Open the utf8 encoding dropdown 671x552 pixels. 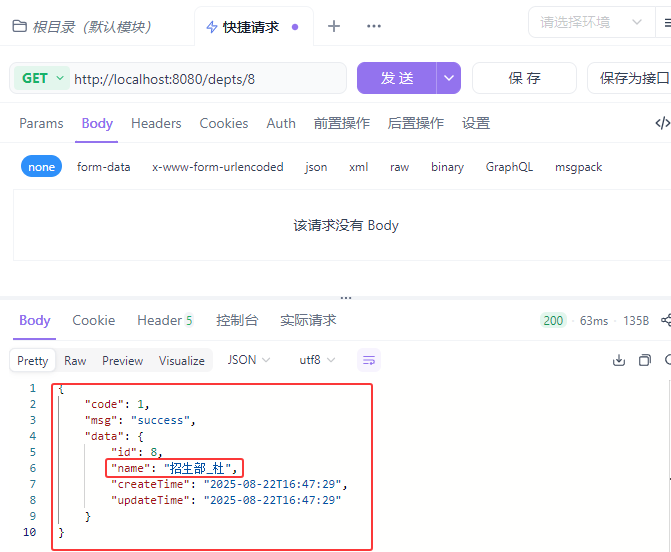317,360
